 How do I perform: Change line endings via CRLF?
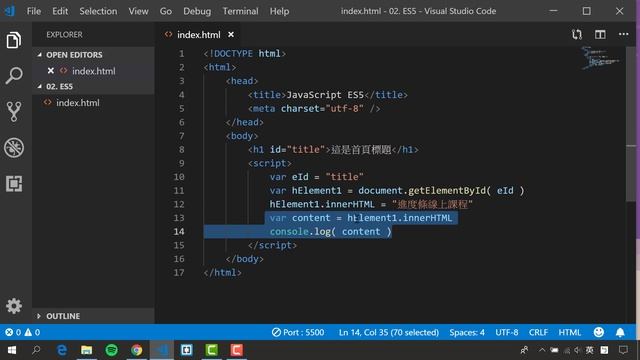[x=538, y=332]
